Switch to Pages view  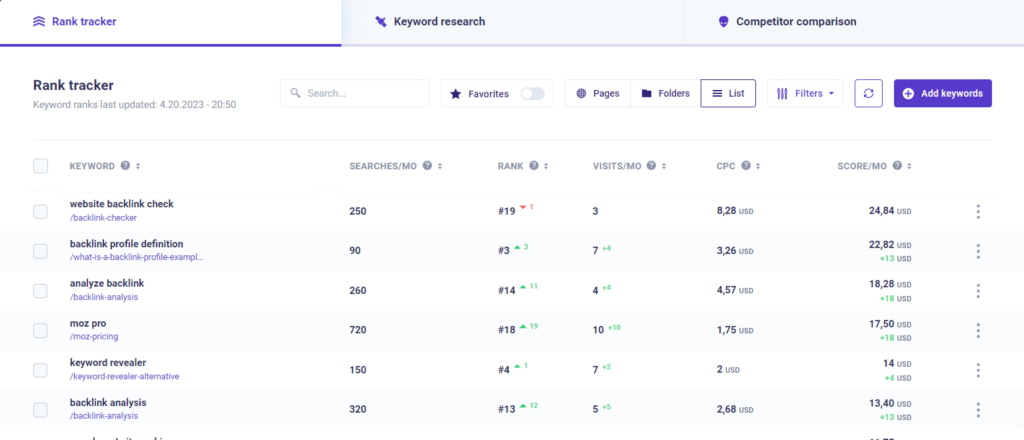pos(598,93)
